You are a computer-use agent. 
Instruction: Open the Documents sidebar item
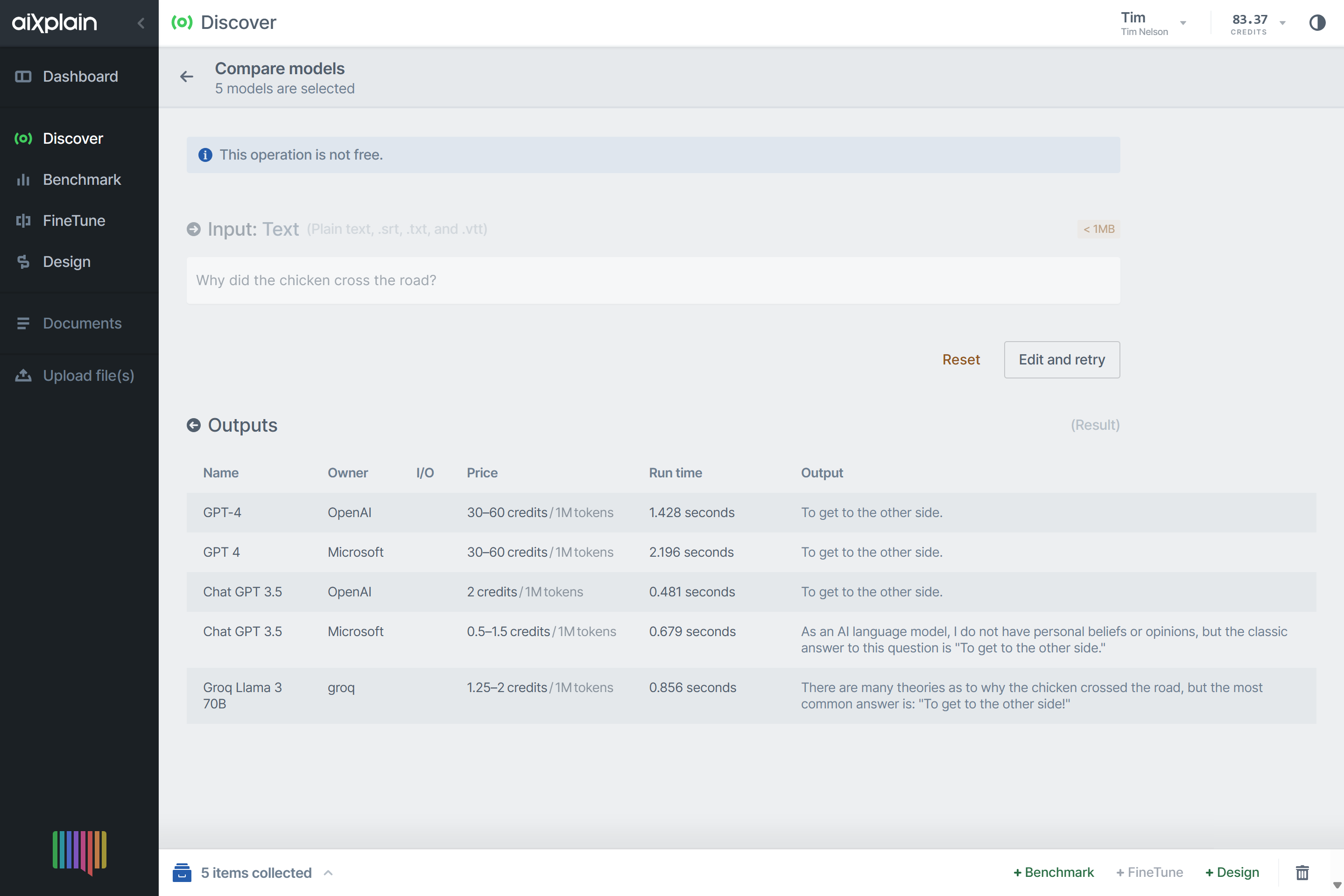[x=82, y=323]
